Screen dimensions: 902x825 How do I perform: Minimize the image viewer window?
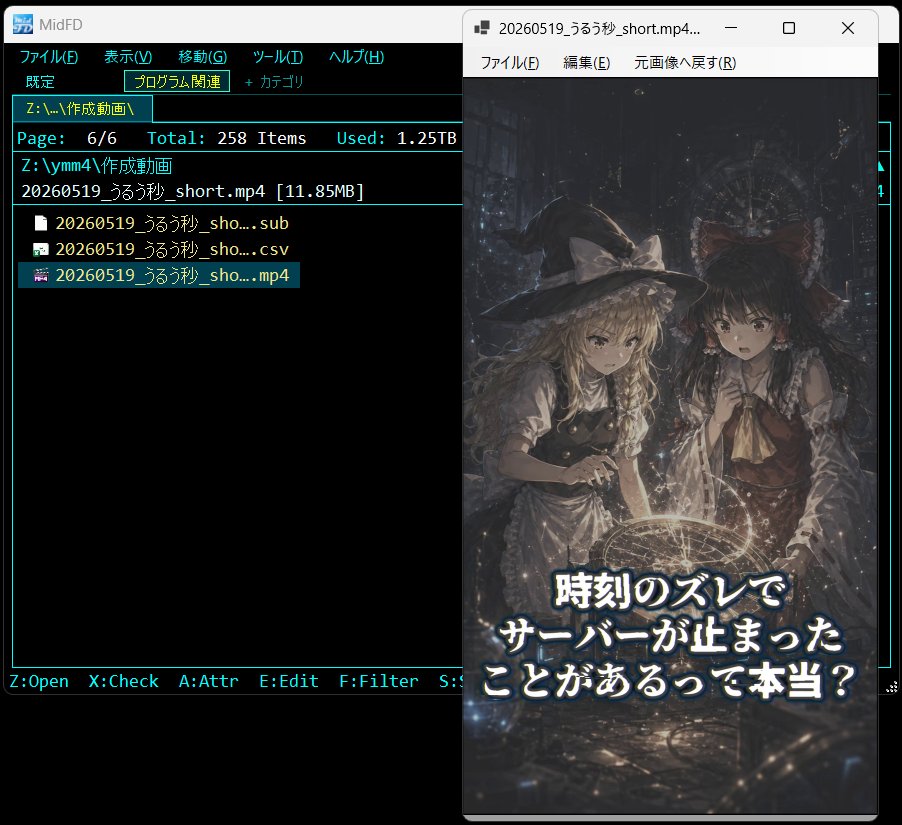coord(731,28)
